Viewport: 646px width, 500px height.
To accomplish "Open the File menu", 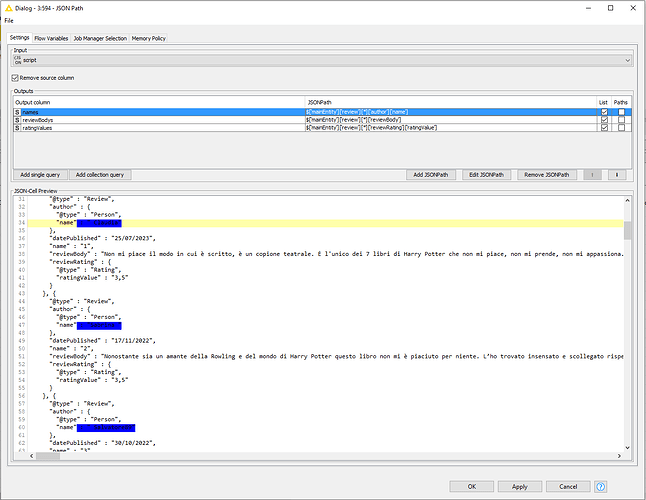I will click(x=9, y=20).
